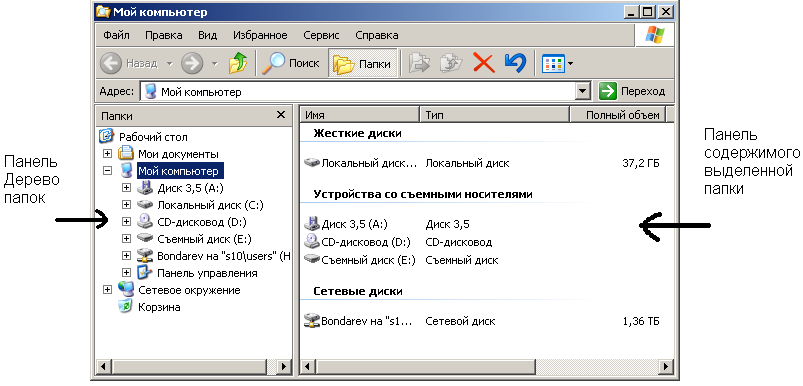Click the blue Undo arrow icon
This screenshot has height=386, width=803.
tap(515, 63)
